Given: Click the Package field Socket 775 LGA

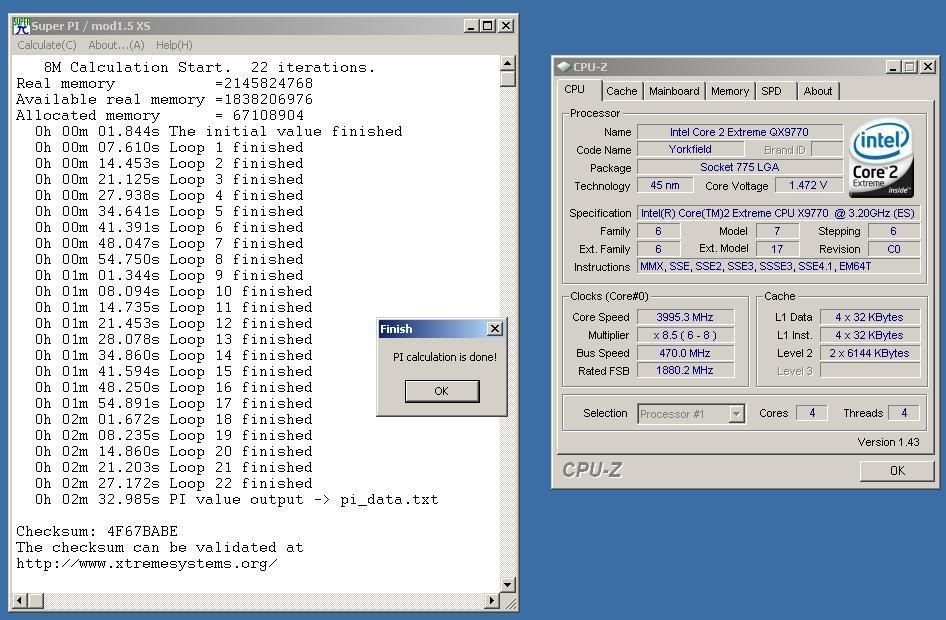Looking at the screenshot, I should pos(740,167).
